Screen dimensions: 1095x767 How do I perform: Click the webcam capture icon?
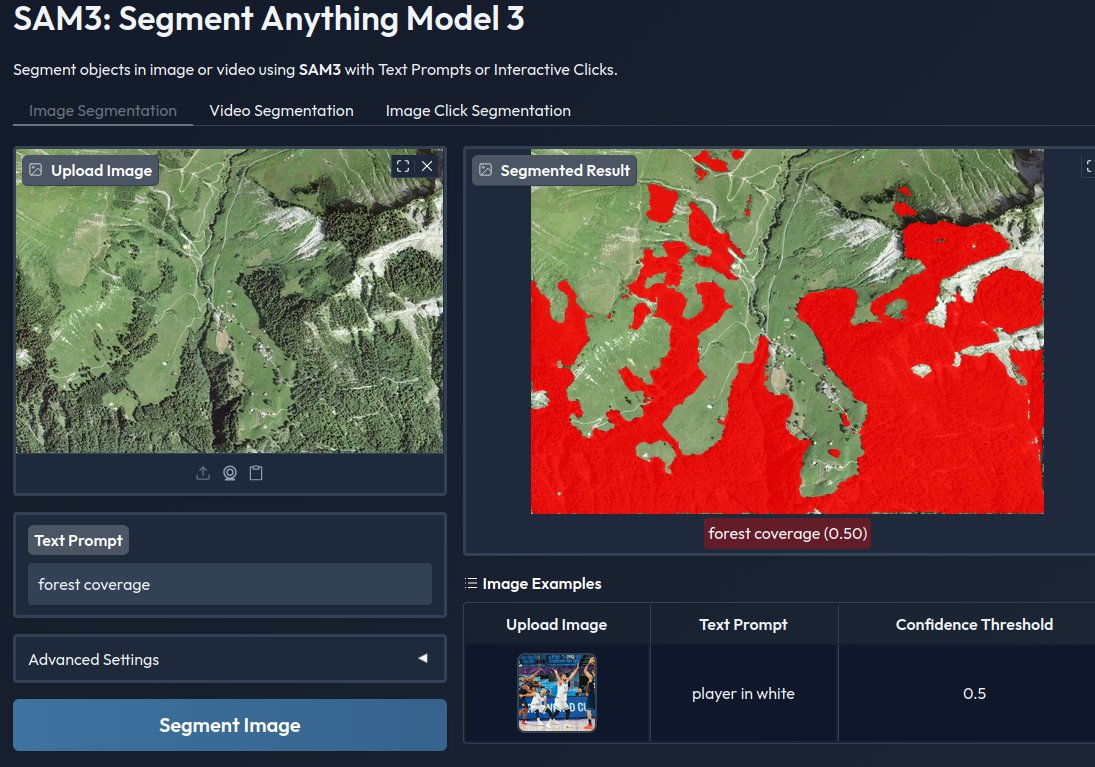tap(230, 473)
